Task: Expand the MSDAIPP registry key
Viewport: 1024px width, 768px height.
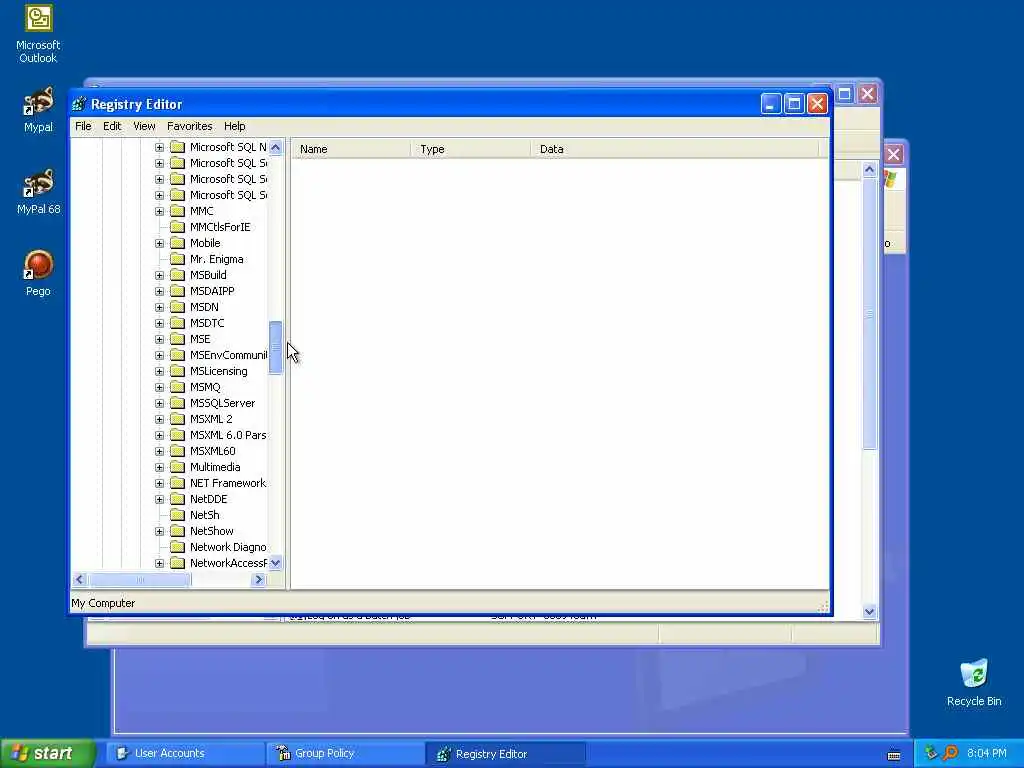Action: click(x=159, y=291)
